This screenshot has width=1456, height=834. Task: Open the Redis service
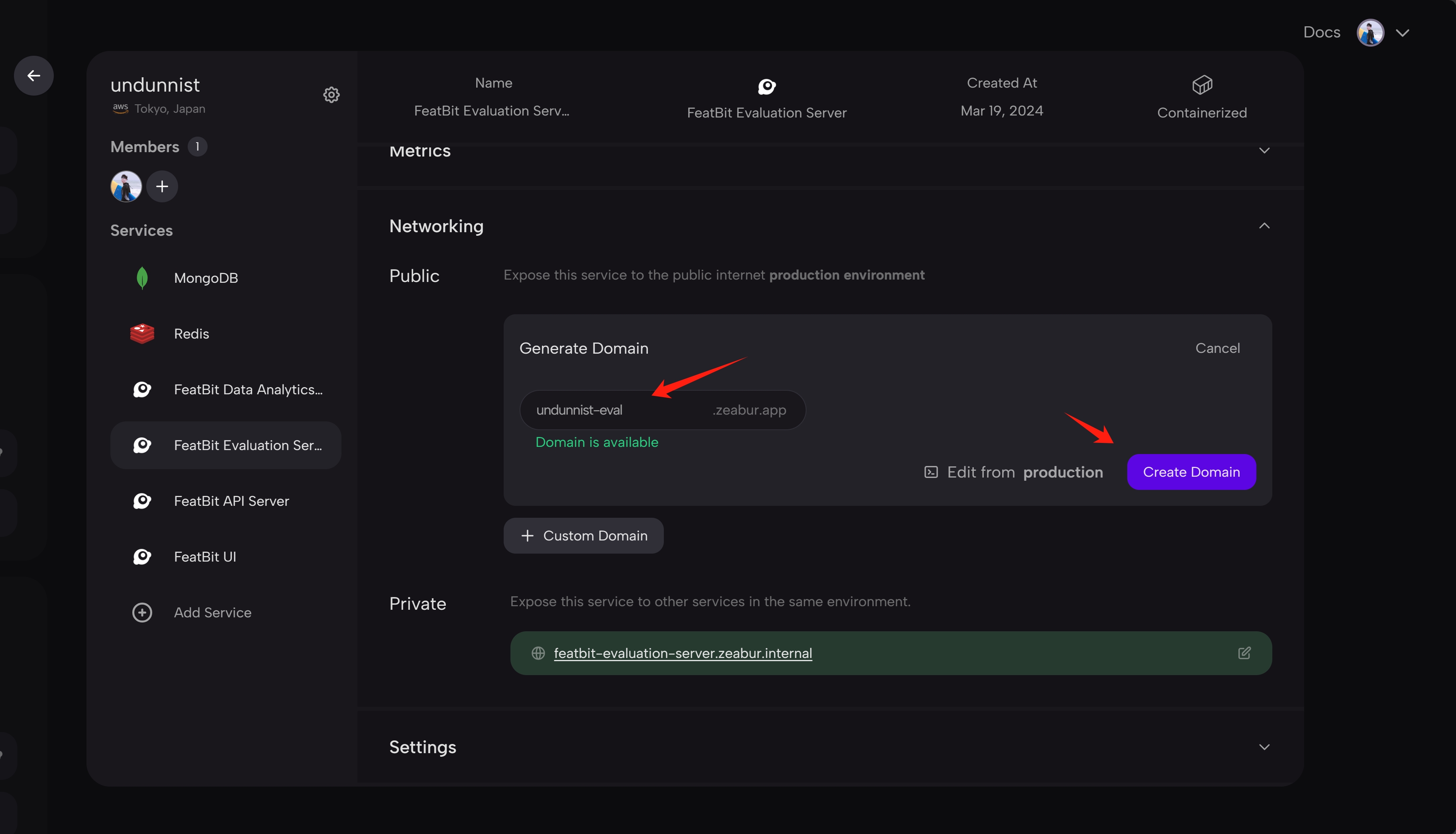pyautogui.click(x=226, y=333)
